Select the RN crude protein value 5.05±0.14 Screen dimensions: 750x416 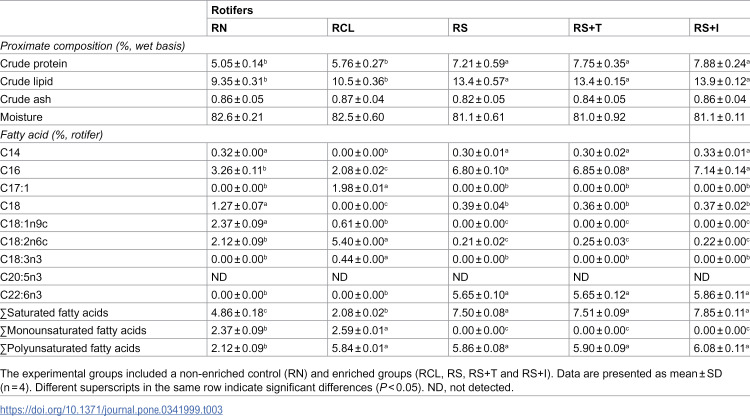pyautogui.click(x=239, y=64)
